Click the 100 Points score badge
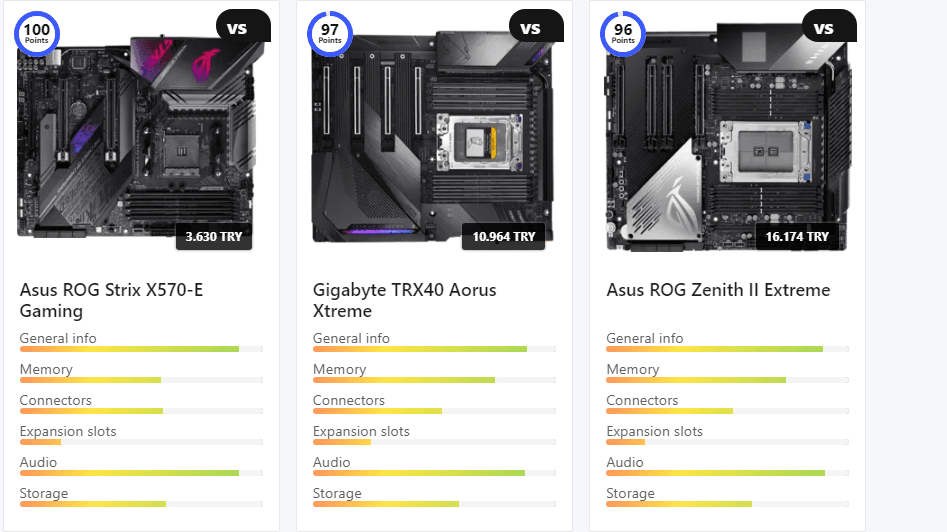947x532 pixels. click(x=37, y=33)
